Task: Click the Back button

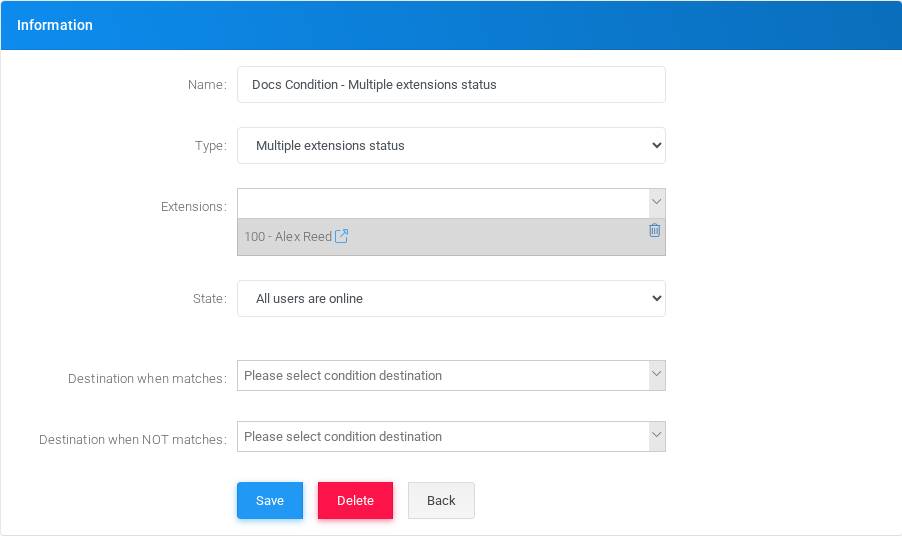Action: 441,500
